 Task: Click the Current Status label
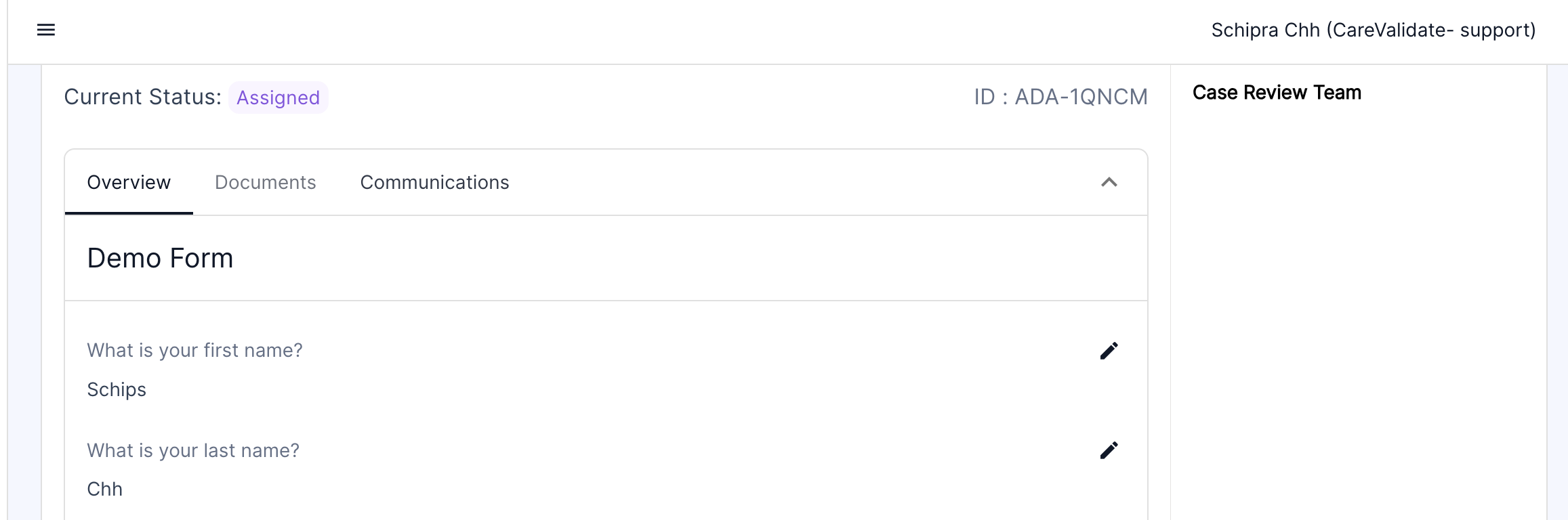[143, 97]
